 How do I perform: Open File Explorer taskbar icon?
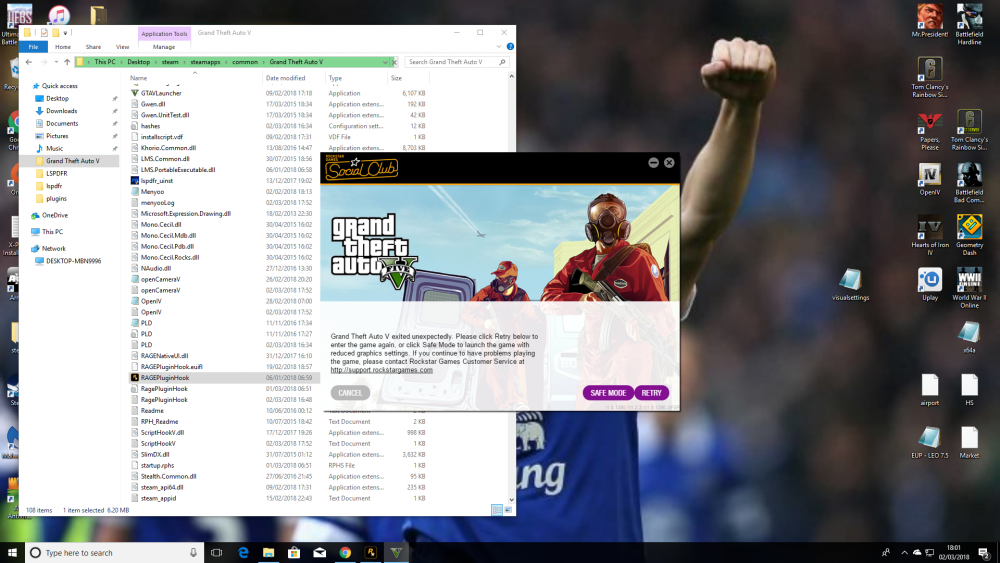pyautogui.click(x=268, y=553)
